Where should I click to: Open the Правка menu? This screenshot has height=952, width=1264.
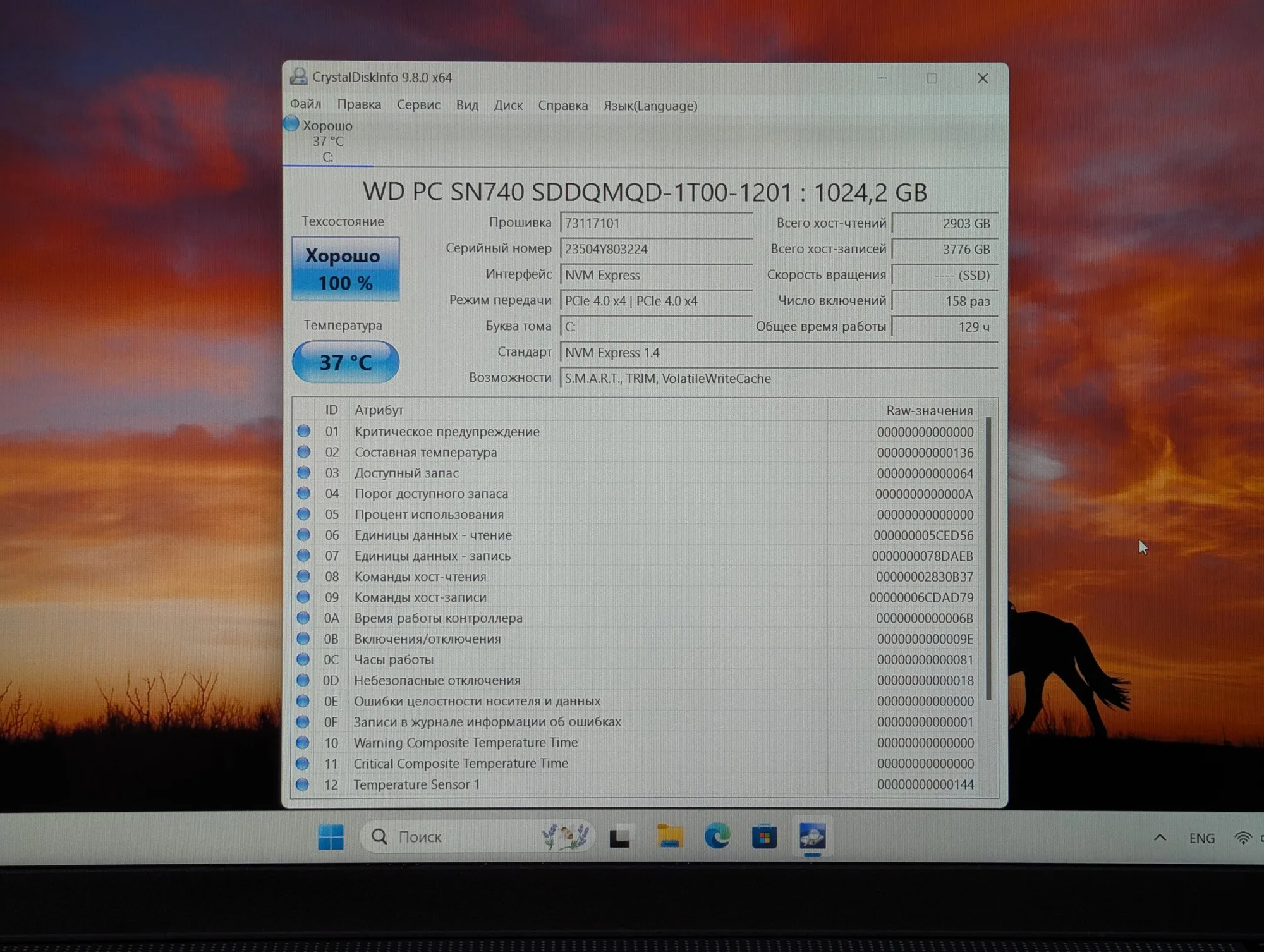pyautogui.click(x=359, y=105)
